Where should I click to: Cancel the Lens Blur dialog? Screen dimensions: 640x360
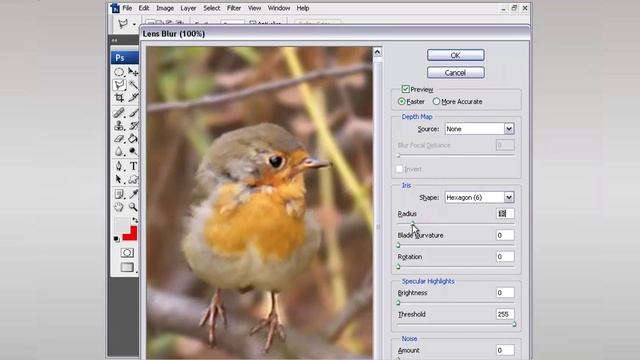point(456,73)
